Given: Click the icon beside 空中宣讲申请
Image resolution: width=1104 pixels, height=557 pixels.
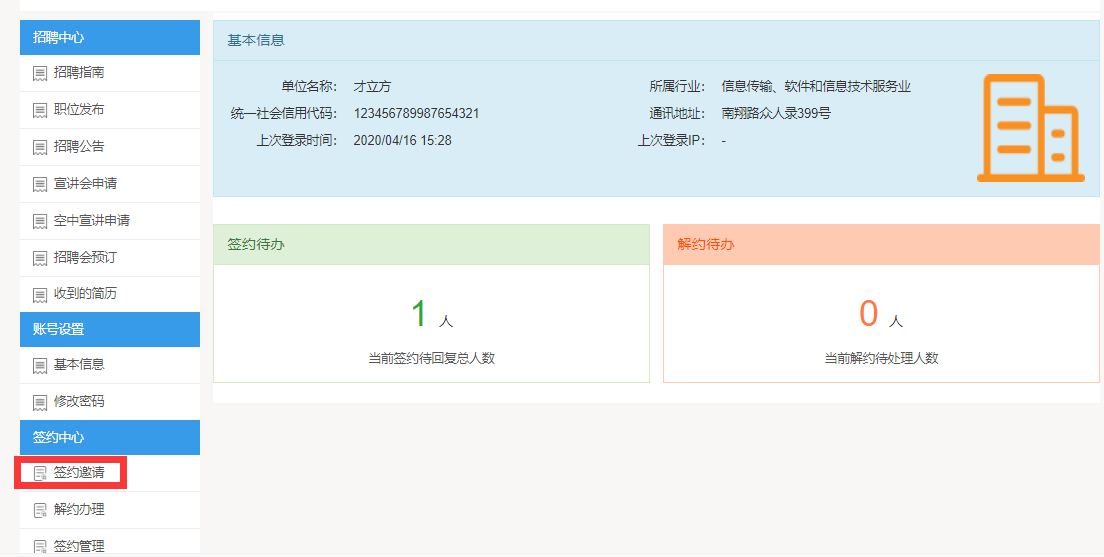Looking at the screenshot, I should point(40,221).
